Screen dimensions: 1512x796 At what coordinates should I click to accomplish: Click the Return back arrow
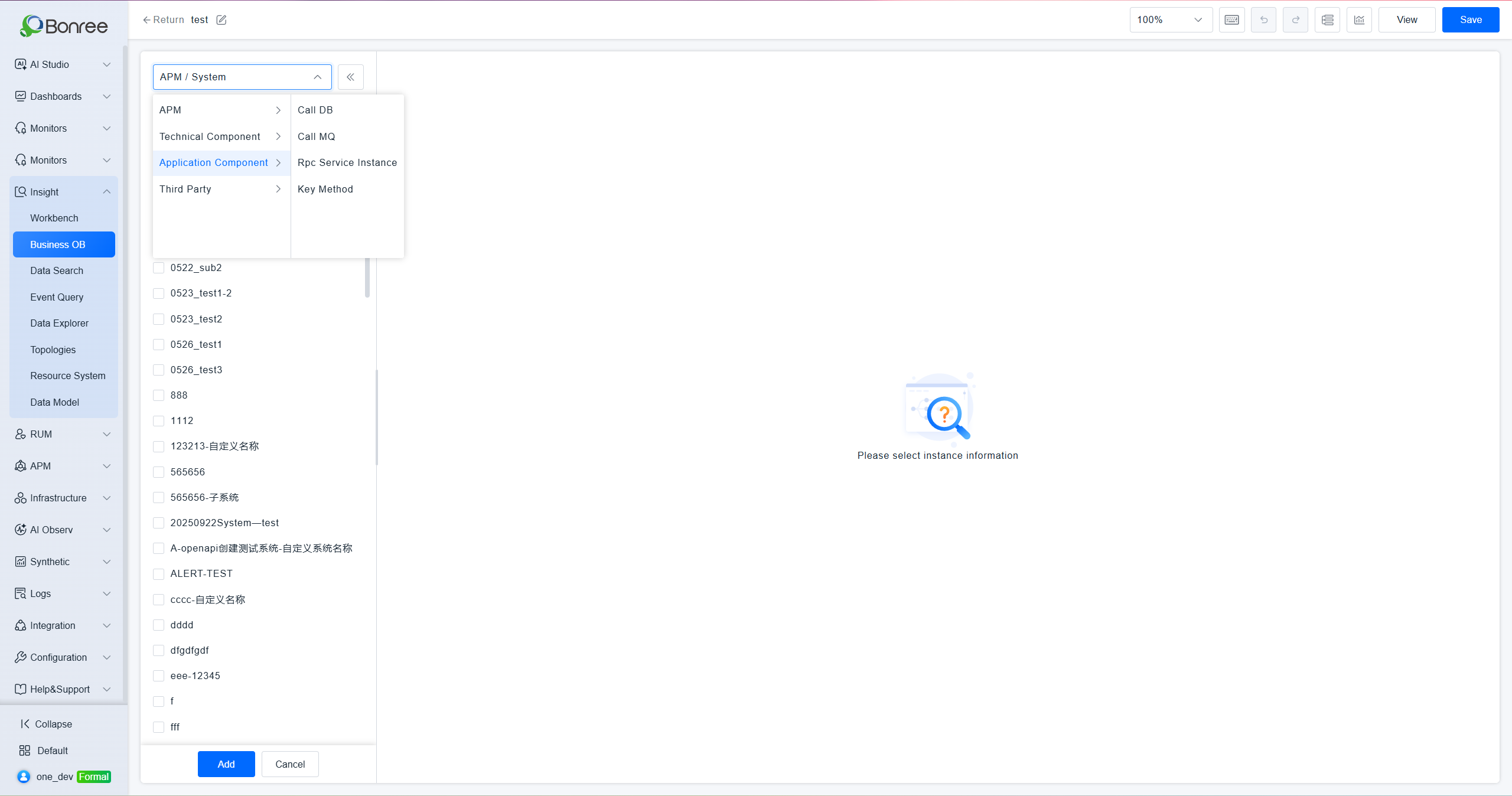(146, 20)
